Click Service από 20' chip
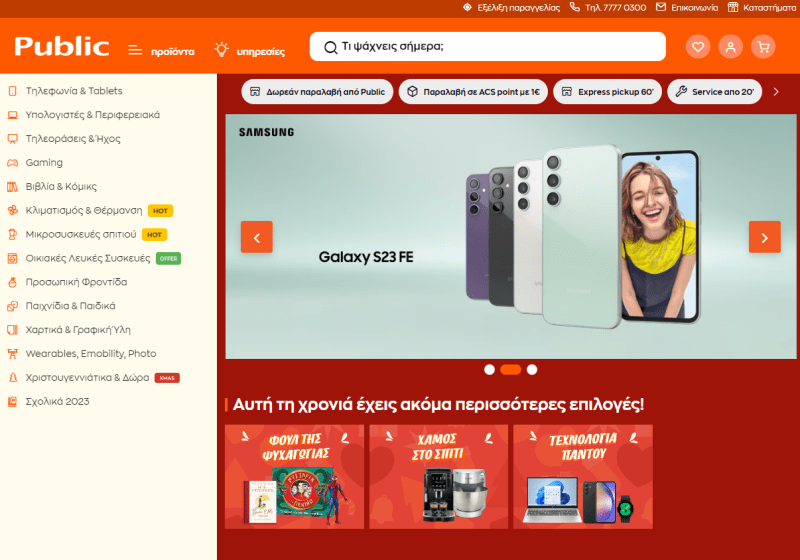Screen dimensions: 800x560 coord(714,92)
